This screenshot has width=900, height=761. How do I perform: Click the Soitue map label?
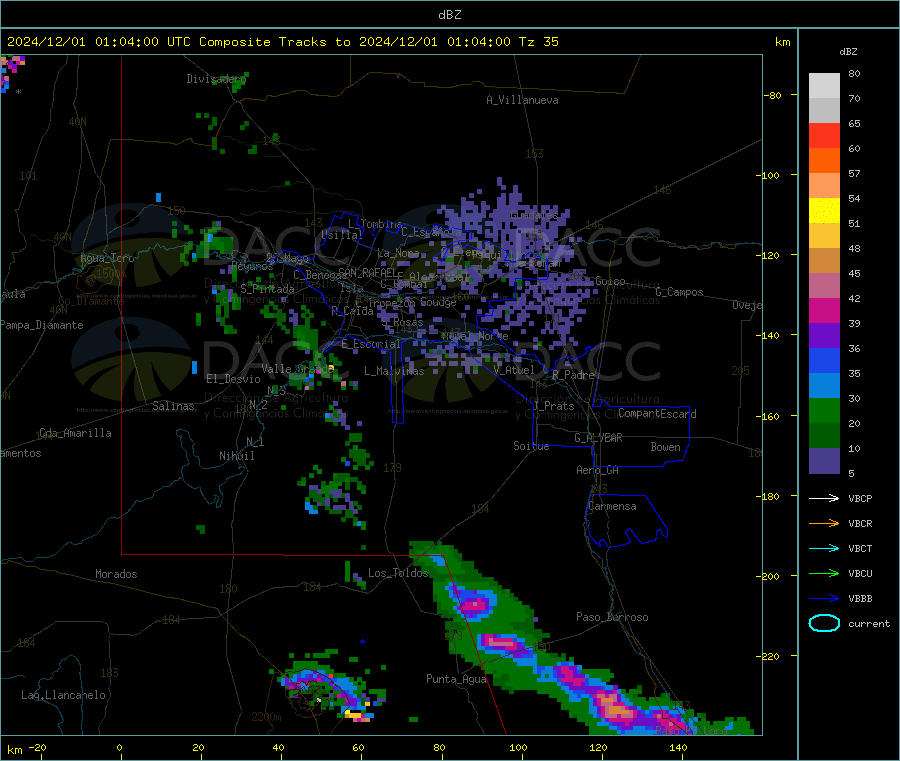coord(531,446)
